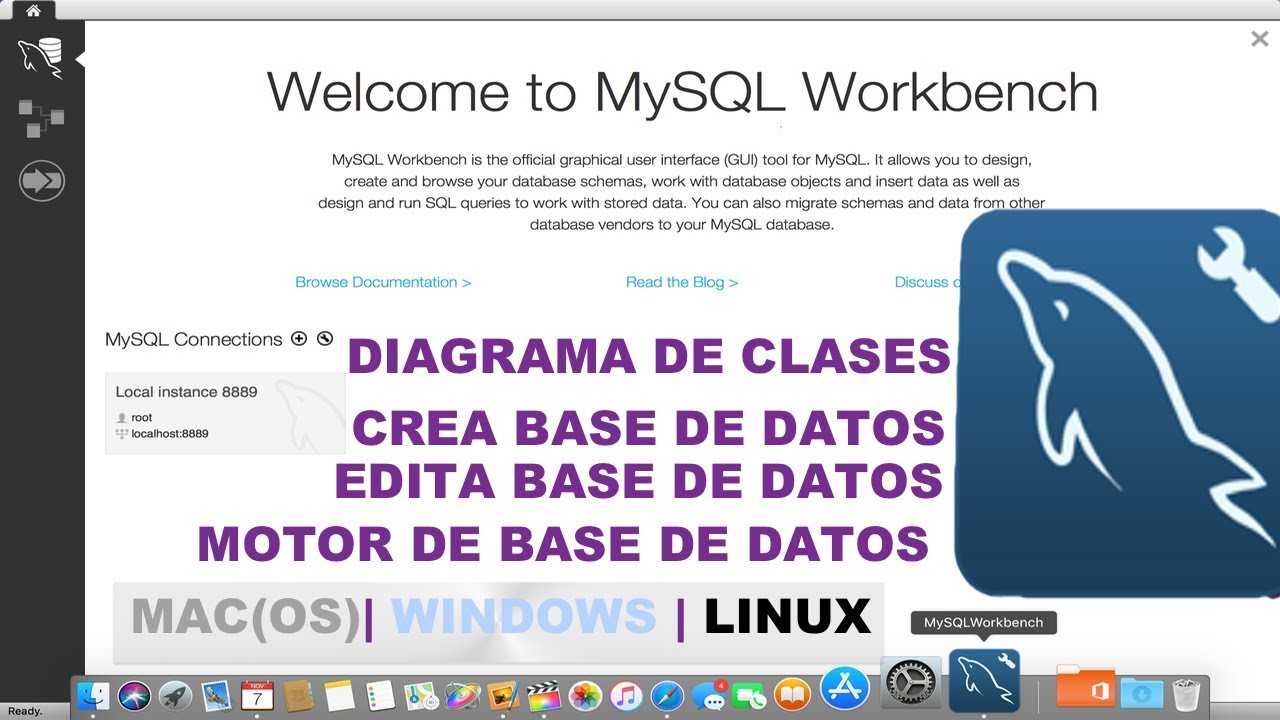Open Calendar in the dock

click(257, 696)
